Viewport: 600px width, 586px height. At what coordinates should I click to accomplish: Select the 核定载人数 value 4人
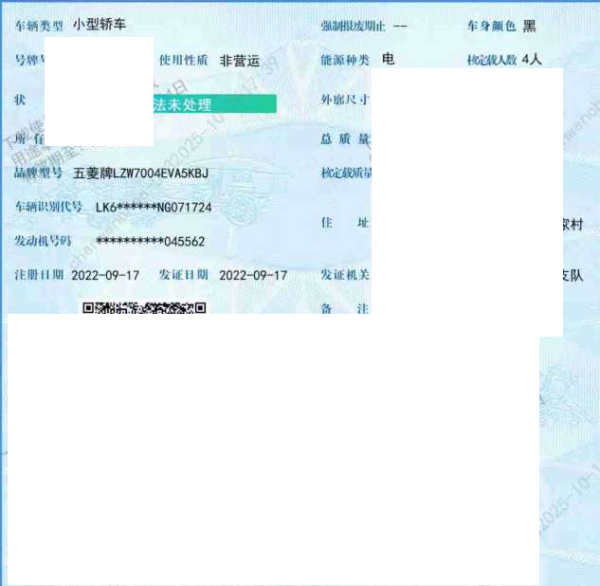(x=532, y=60)
